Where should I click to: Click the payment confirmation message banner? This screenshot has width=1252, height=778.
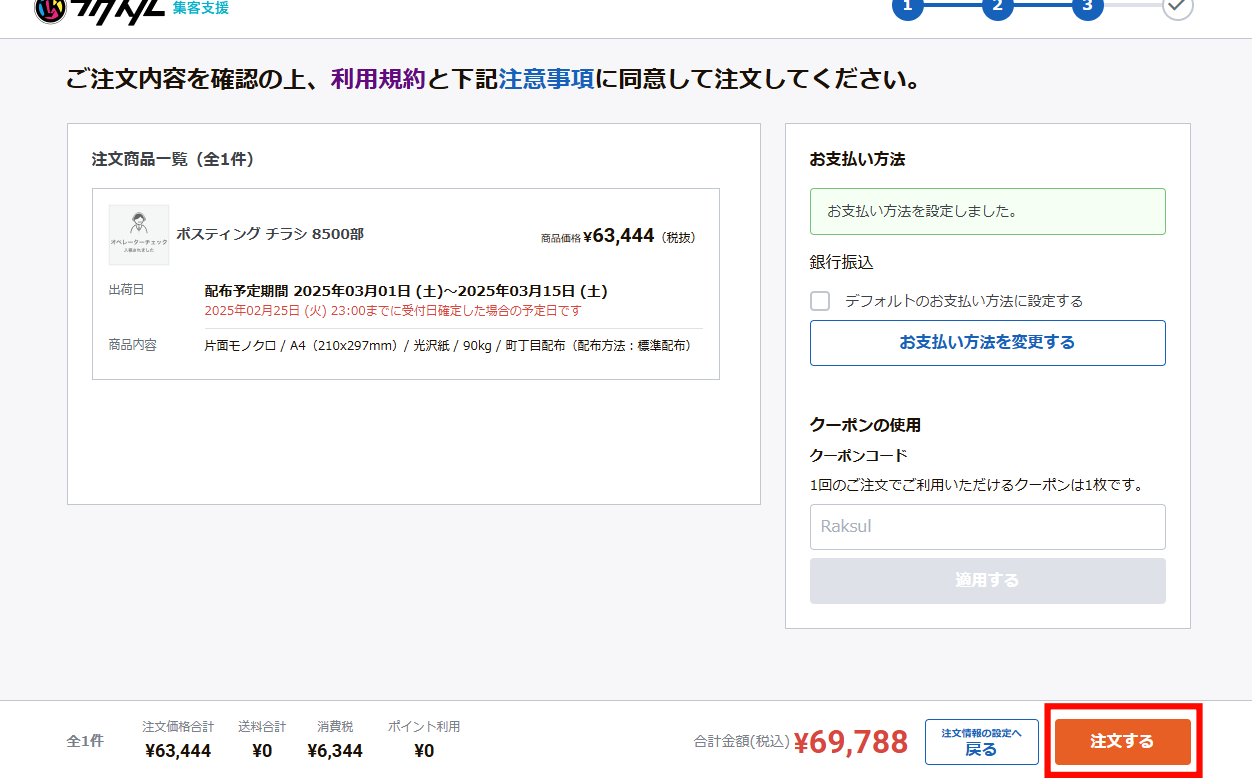coord(987,211)
